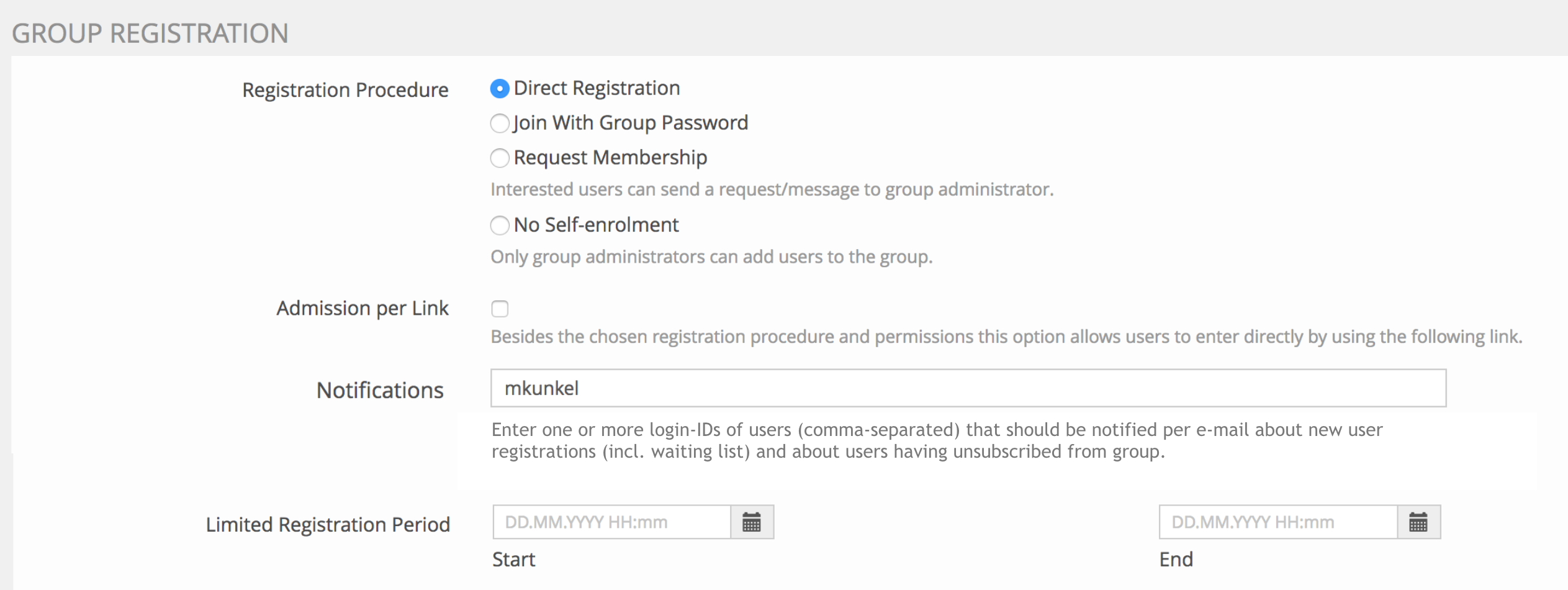Click the Group Registration section heading
The image size is (1568, 590).
click(x=150, y=34)
